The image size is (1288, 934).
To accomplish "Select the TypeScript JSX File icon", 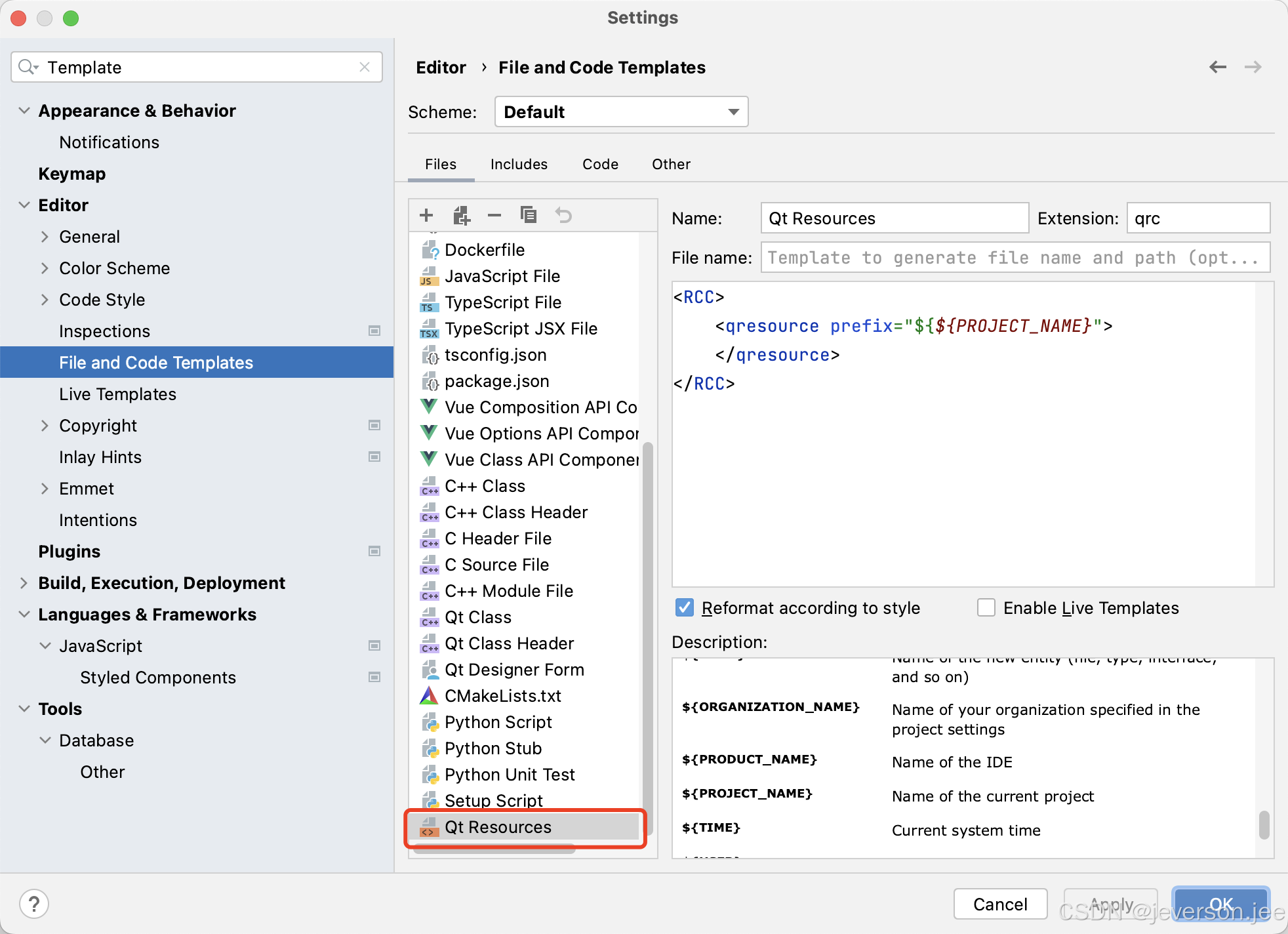I will 430,329.
